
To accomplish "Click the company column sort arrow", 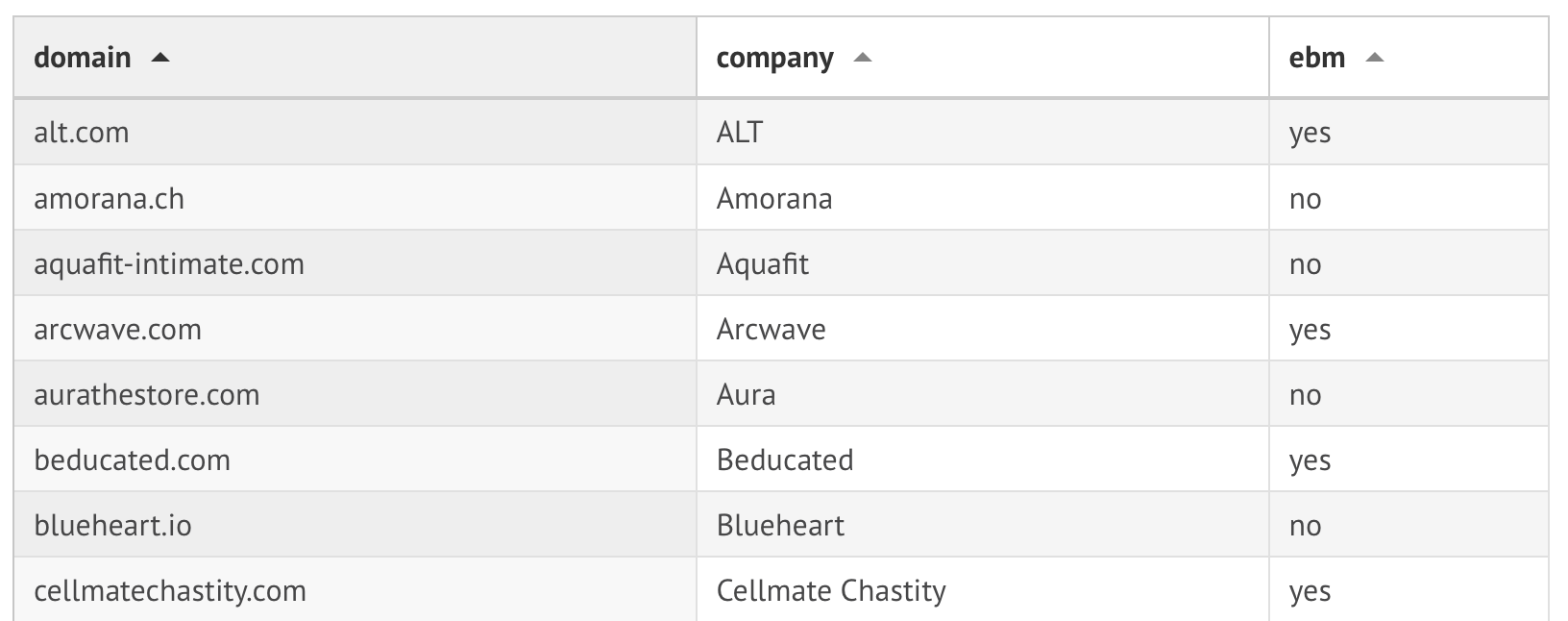I will coord(863,58).
